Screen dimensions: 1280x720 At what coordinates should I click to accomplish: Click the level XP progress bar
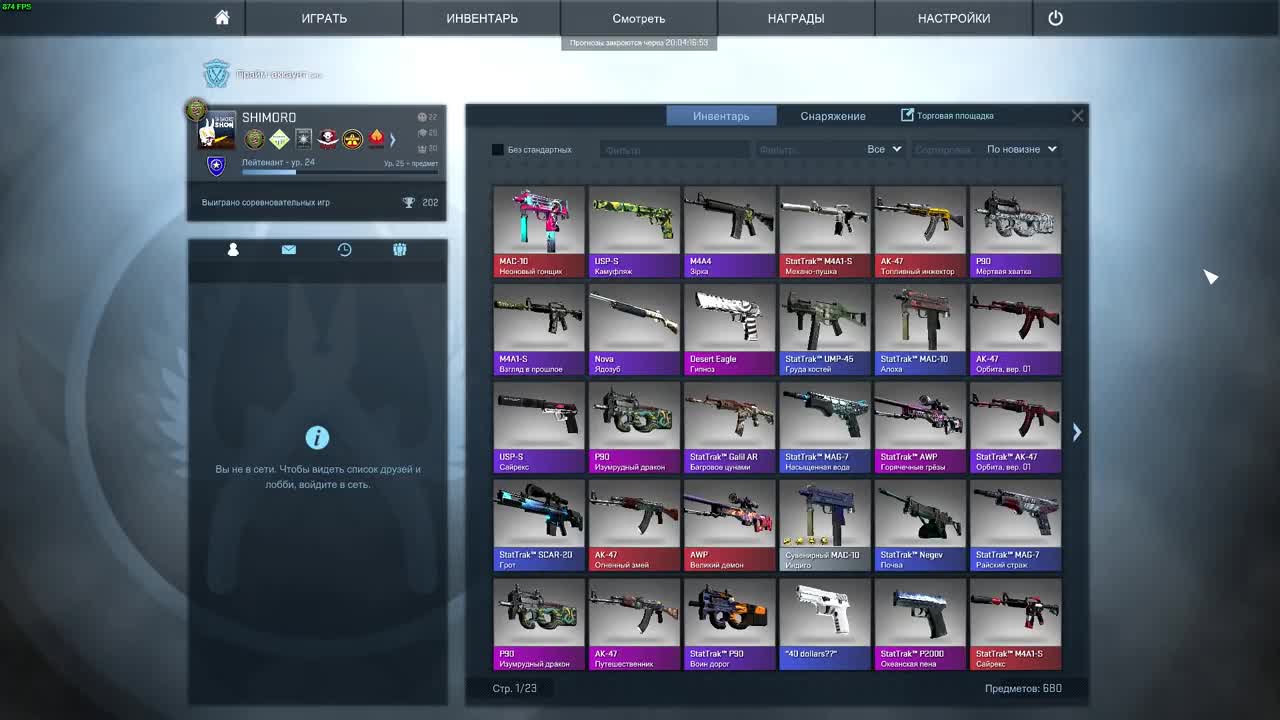tap(340, 172)
